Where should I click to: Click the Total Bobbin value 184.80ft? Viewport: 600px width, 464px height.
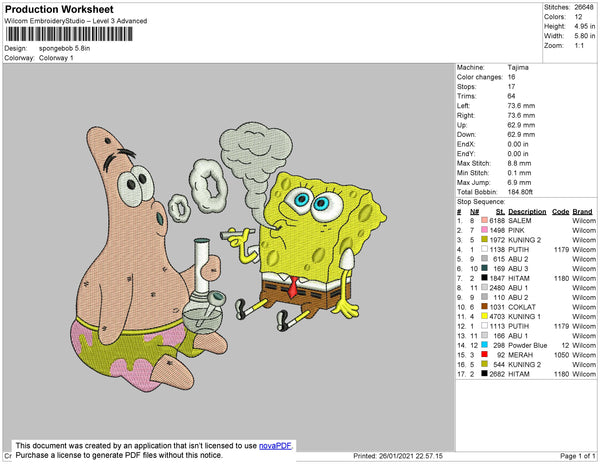[x=520, y=192]
